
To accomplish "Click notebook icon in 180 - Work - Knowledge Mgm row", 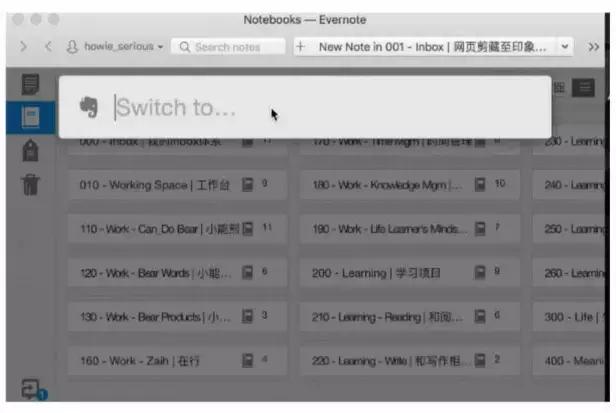I will 480,184.
